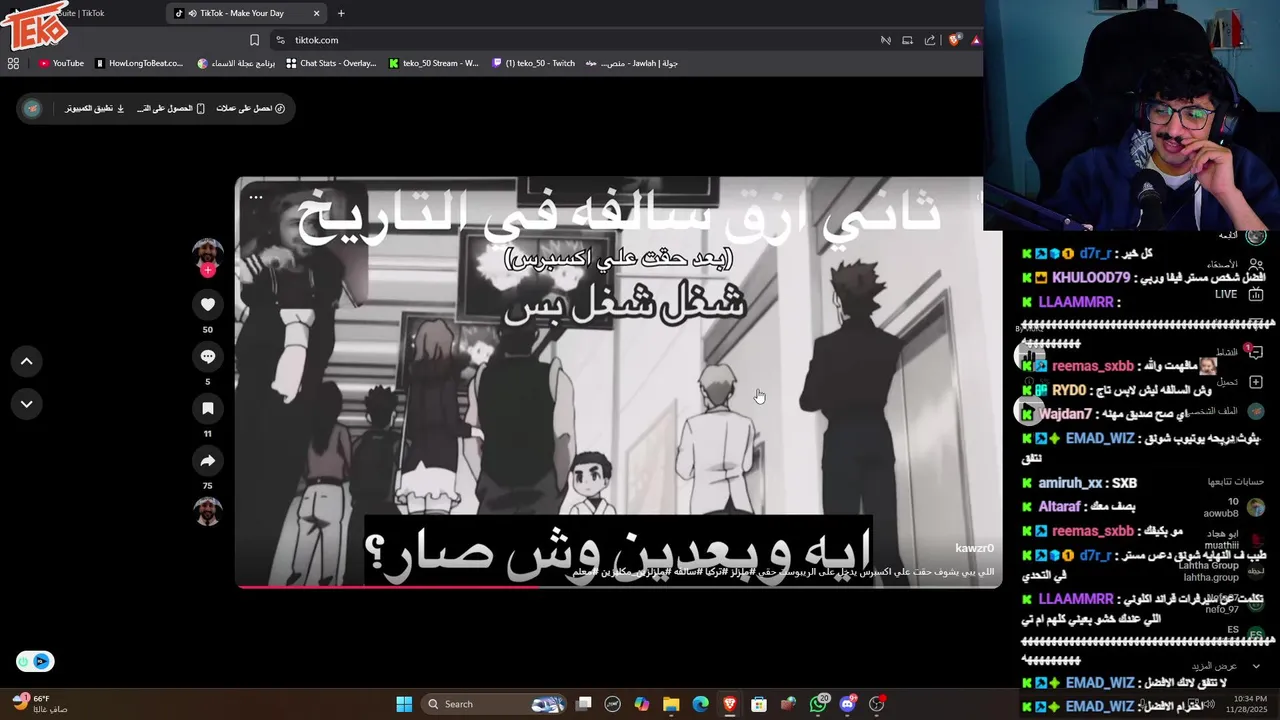Launch Copilot from the taskbar

[642, 704]
